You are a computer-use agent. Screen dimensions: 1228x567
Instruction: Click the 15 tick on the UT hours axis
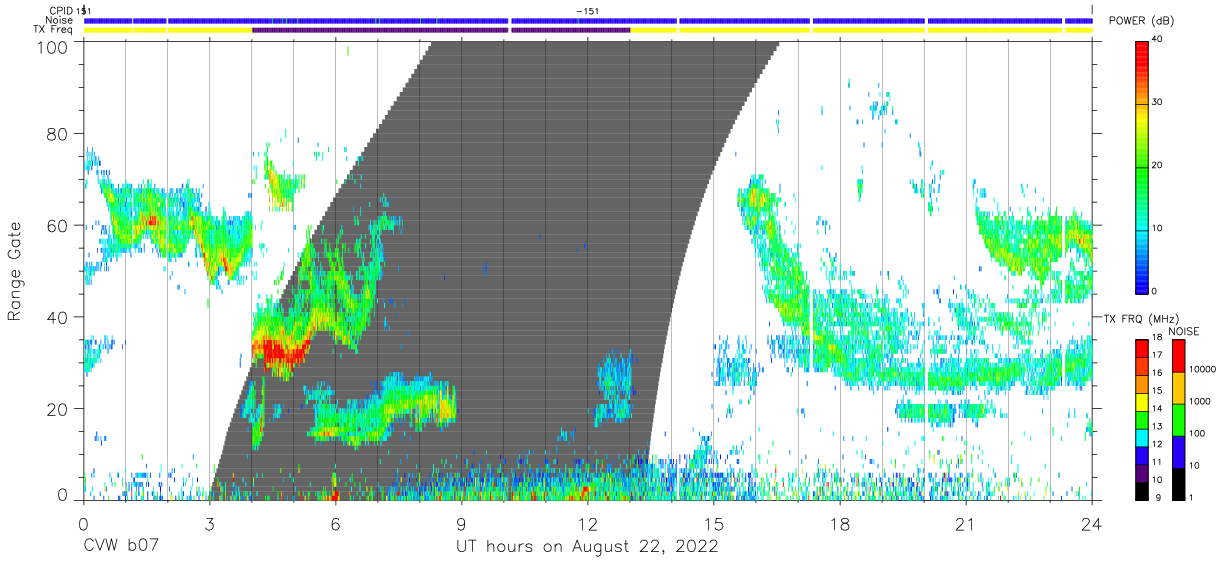click(x=714, y=522)
